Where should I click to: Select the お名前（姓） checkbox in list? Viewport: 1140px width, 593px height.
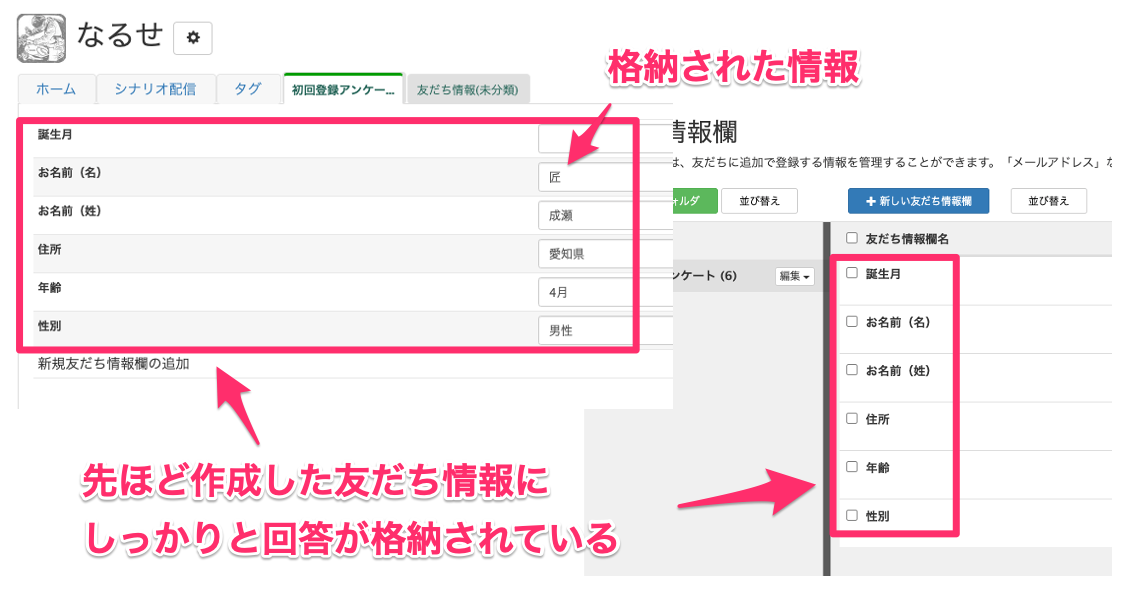(x=852, y=370)
